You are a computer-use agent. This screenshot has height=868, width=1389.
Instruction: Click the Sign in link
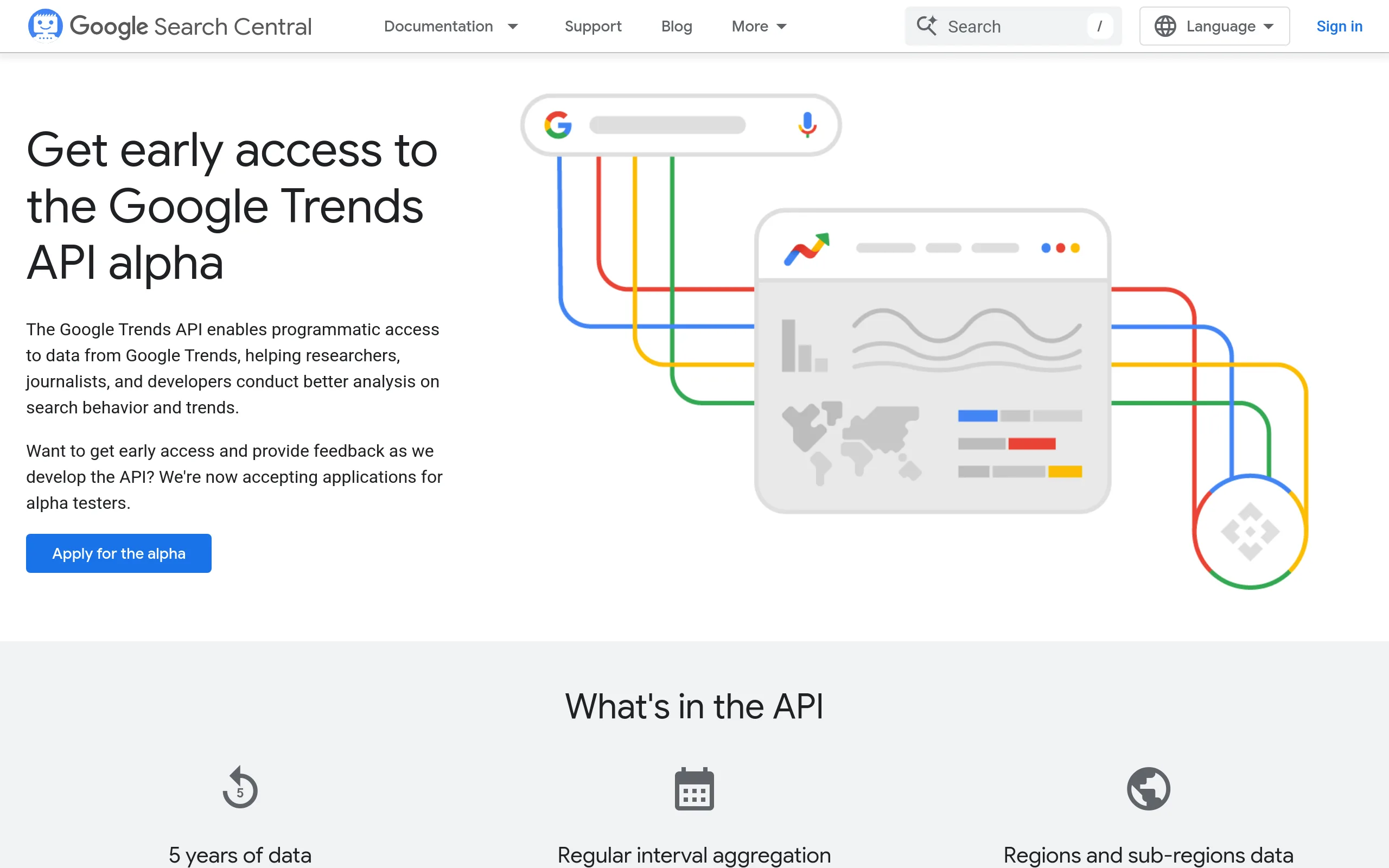tap(1339, 27)
